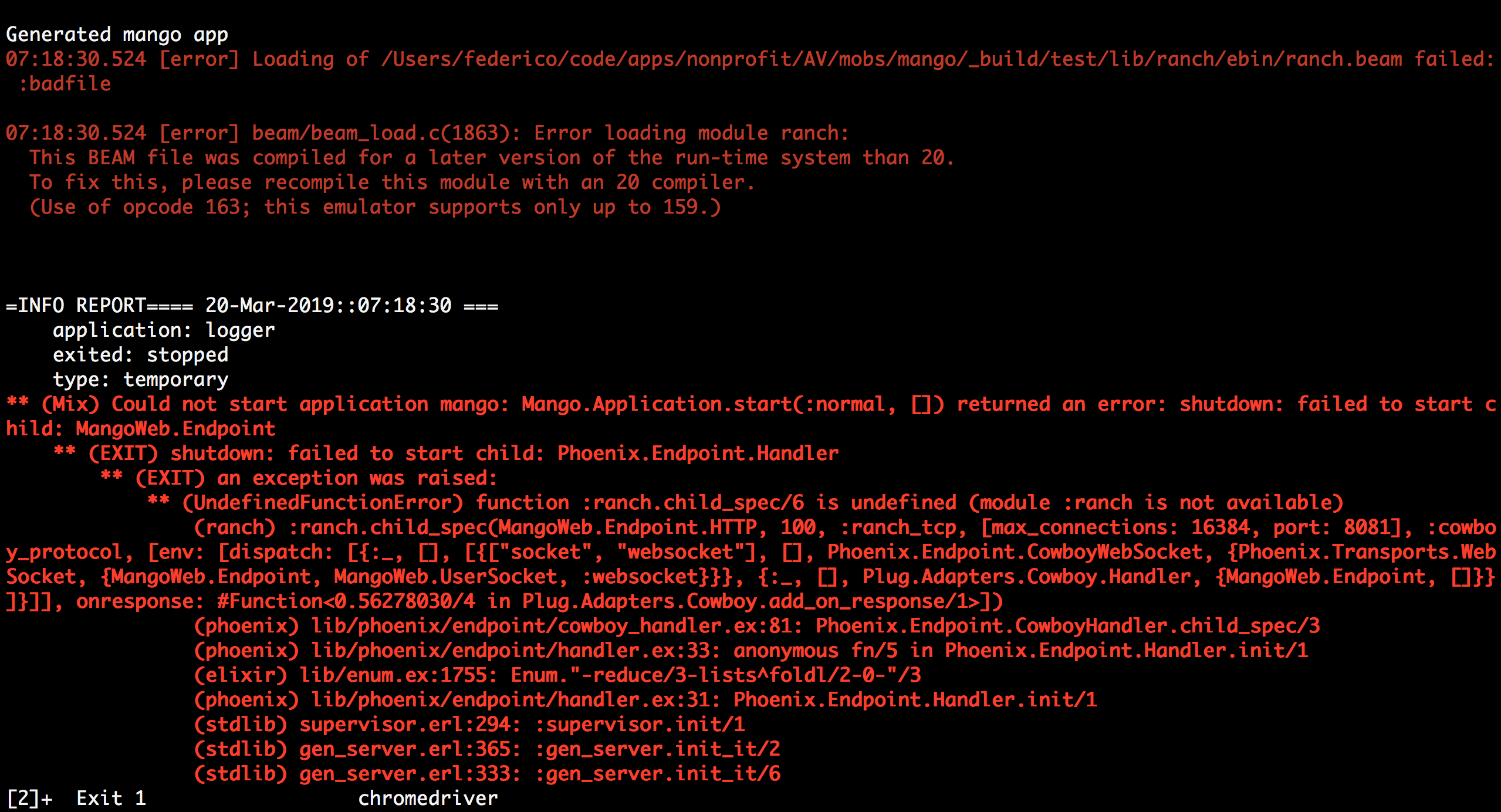
Task: Click 'Phoenix.Endpoint.Handler' in the EXIT line
Action: tap(698, 454)
